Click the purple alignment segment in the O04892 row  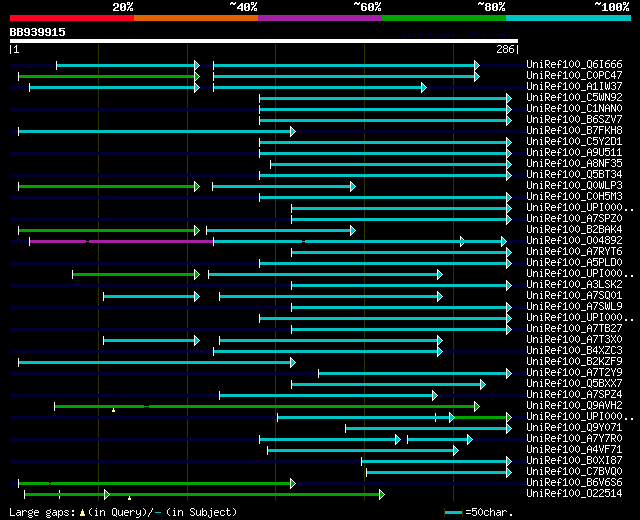121,242
